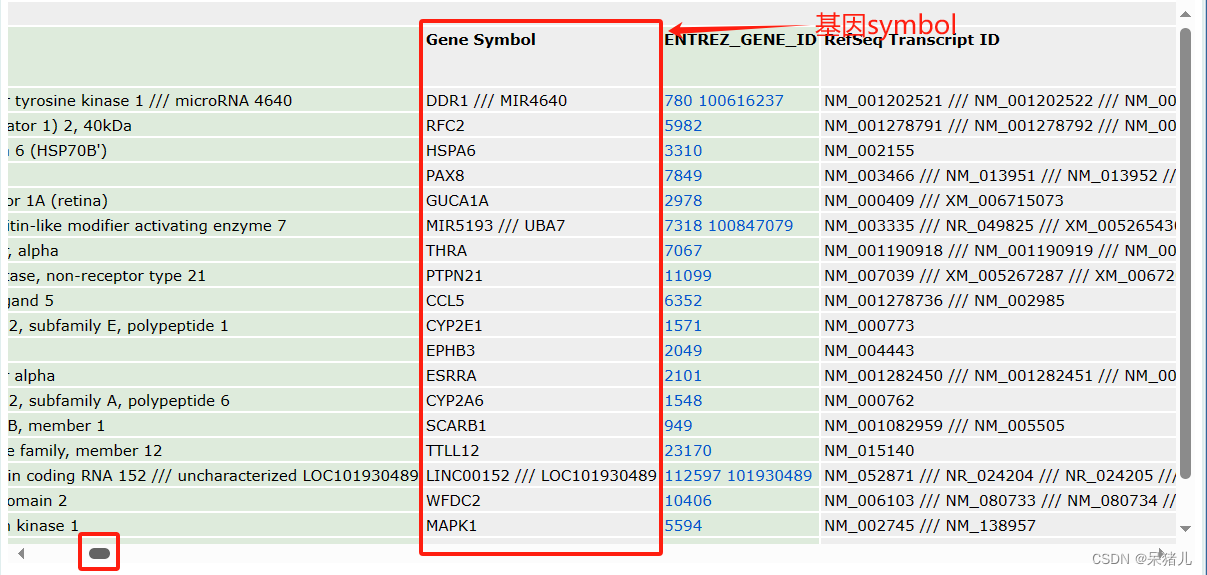This screenshot has height=575, width=1207.
Task: Click the vertical scrollbar down arrow
Action: tap(1186, 529)
